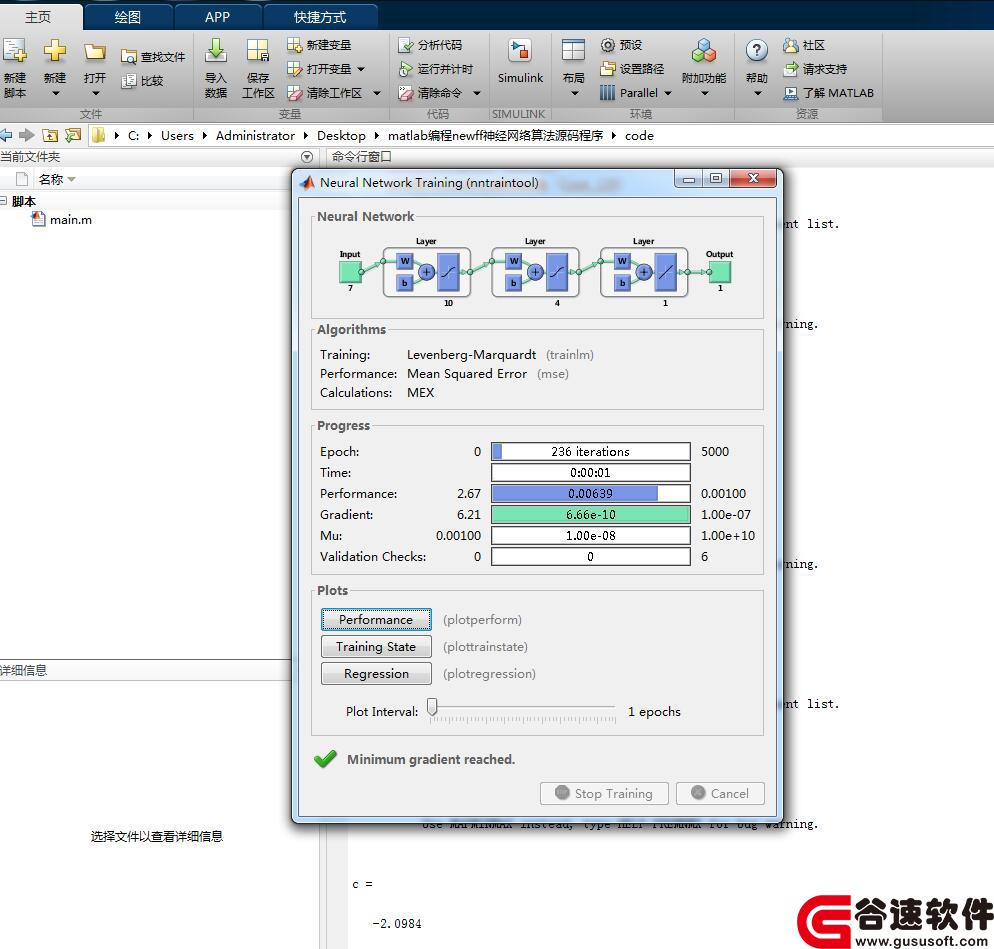Click the Epoch progress bar
The height and width of the screenshot is (949, 994).
590,451
